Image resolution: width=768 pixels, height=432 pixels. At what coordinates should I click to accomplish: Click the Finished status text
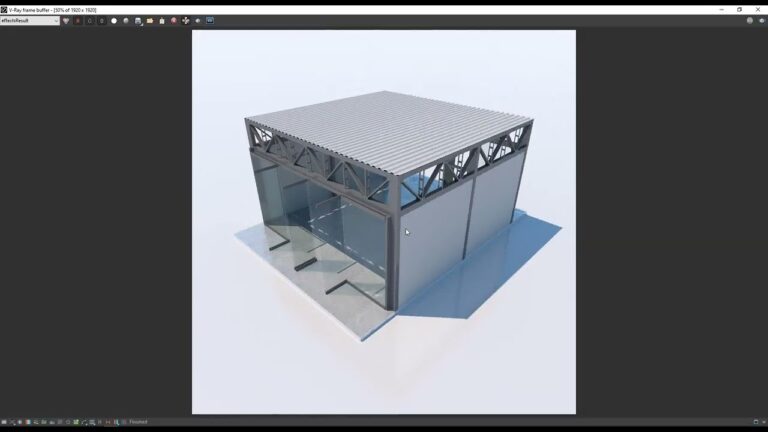point(138,422)
